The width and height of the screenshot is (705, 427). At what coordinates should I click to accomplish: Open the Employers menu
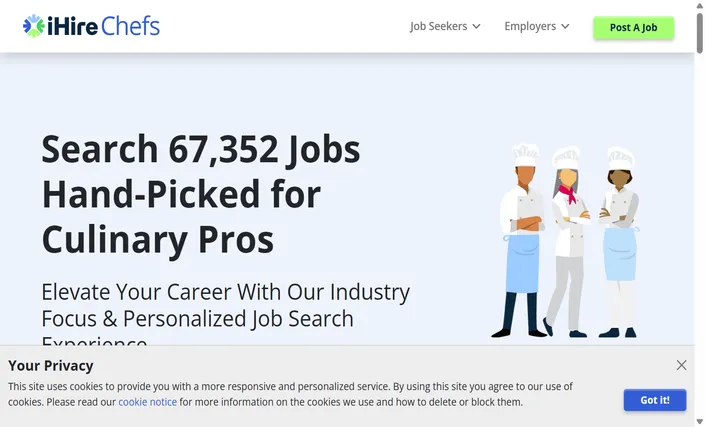pos(536,27)
